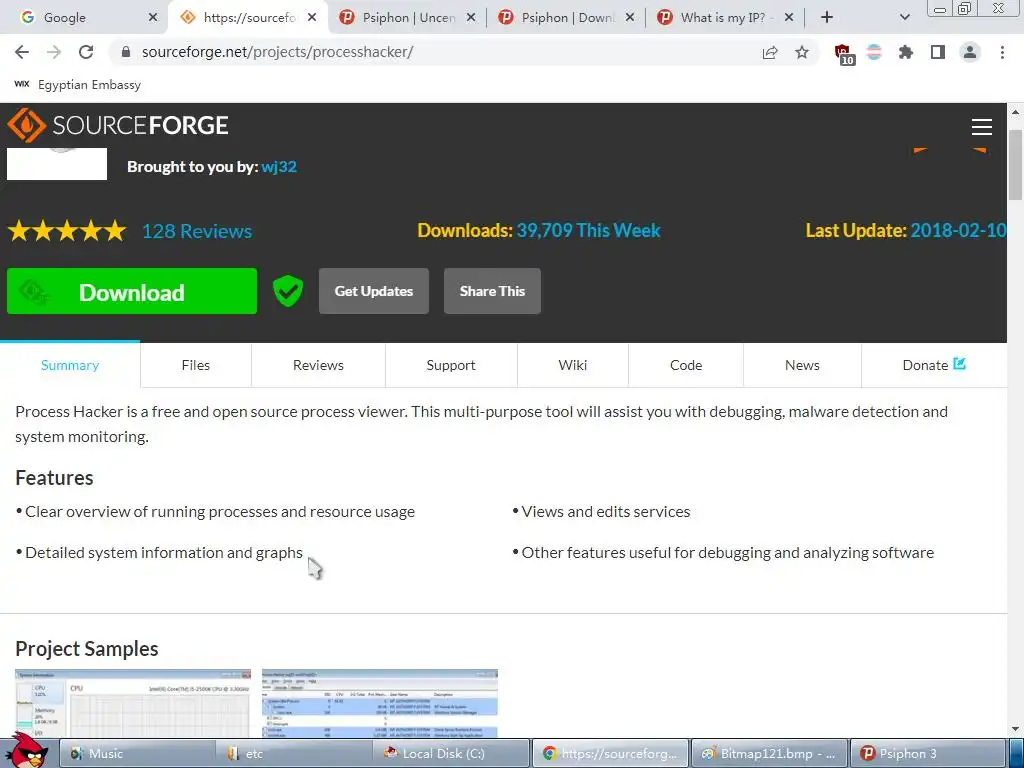
Task: Click the address bar URL
Action: click(x=278, y=52)
